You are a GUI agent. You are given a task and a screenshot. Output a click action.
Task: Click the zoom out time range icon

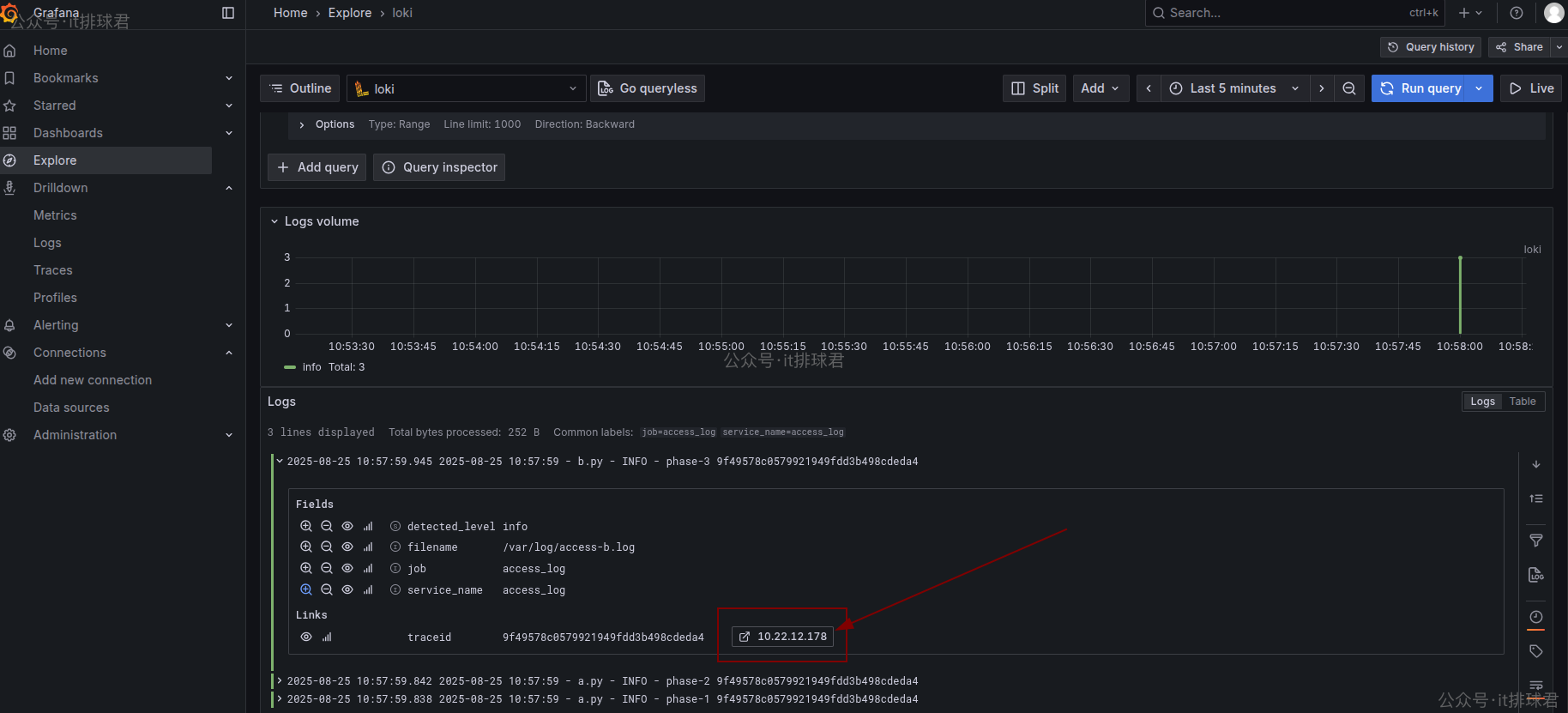(x=1349, y=88)
